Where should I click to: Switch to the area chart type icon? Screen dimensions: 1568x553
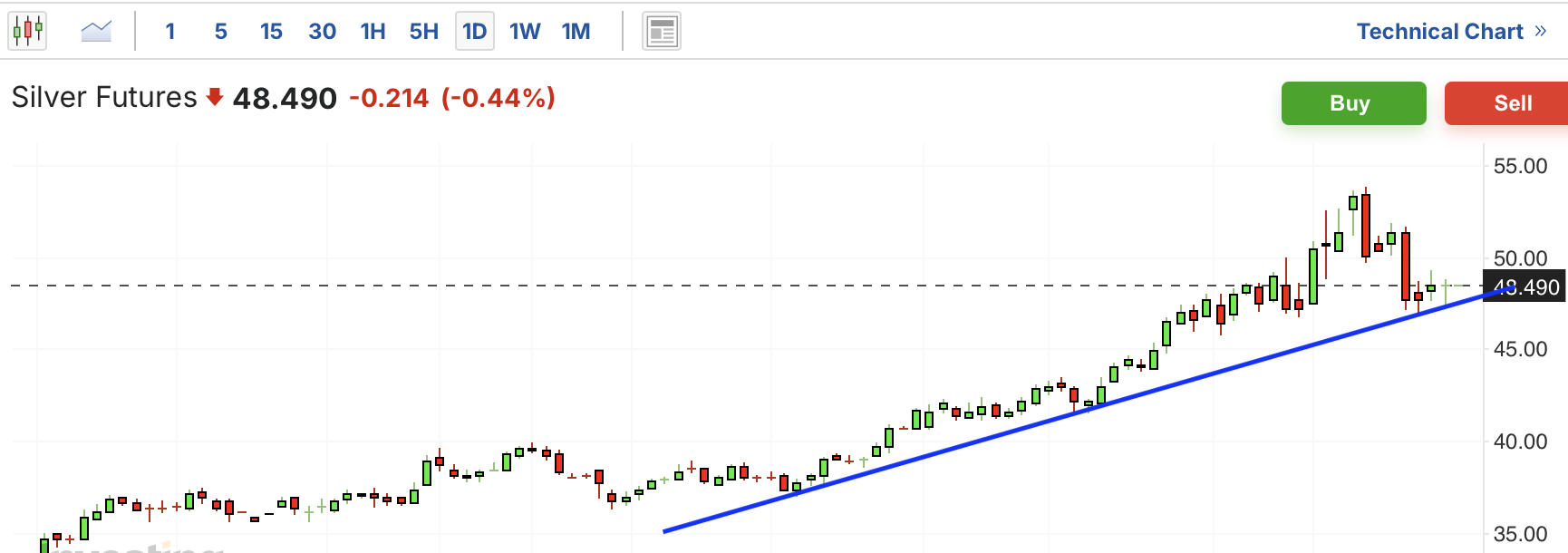point(96,32)
